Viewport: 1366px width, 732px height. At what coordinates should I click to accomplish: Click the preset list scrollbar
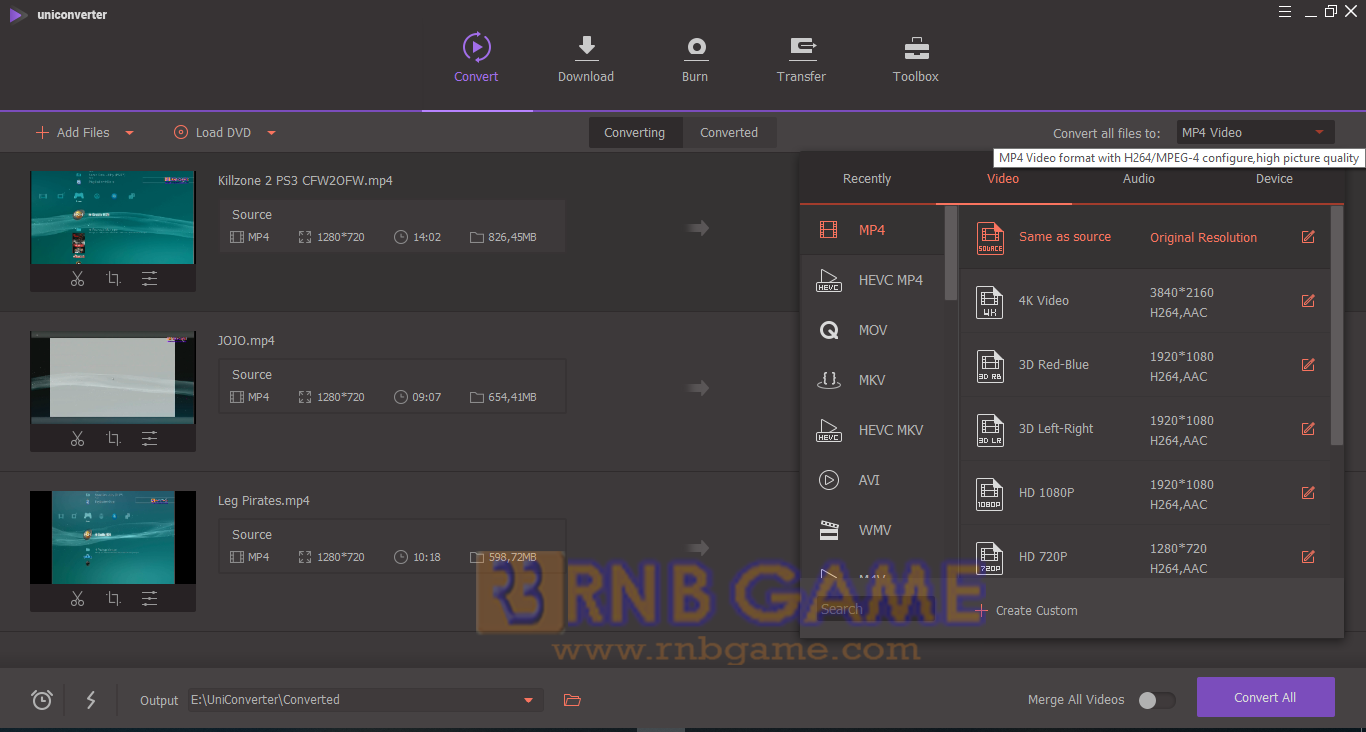1337,326
